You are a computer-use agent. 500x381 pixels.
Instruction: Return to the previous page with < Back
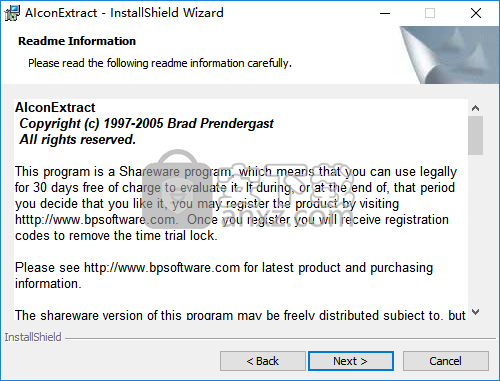[263, 361]
